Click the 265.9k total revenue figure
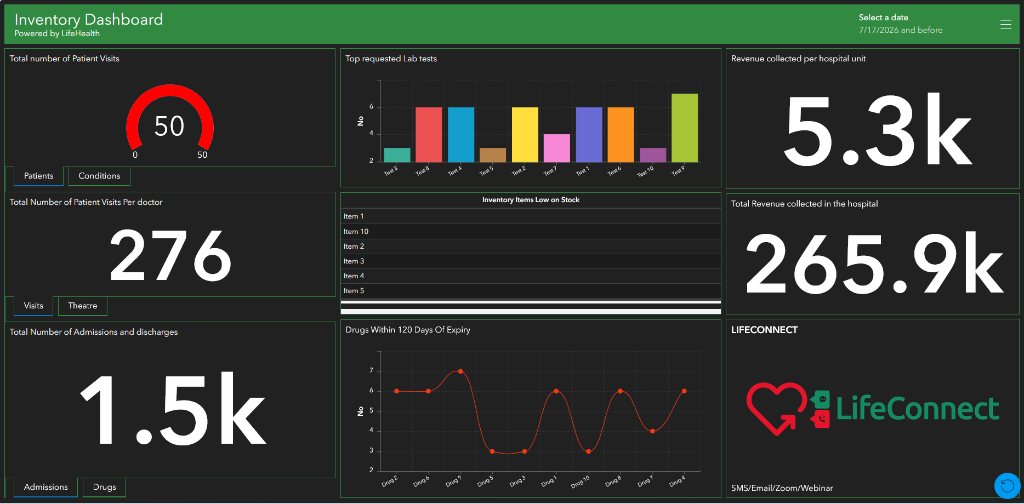This screenshot has height=504, width=1024. point(874,263)
